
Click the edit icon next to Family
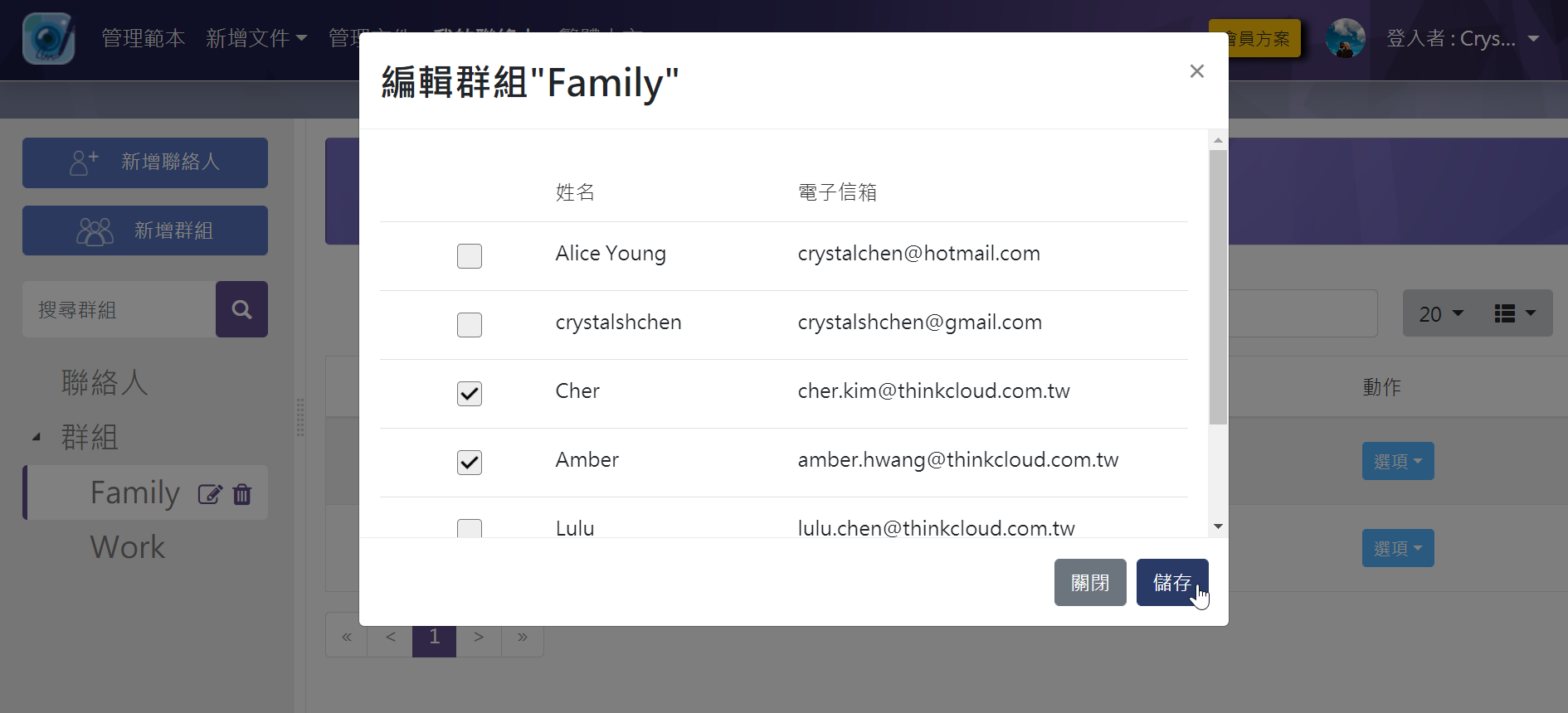(210, 494)
